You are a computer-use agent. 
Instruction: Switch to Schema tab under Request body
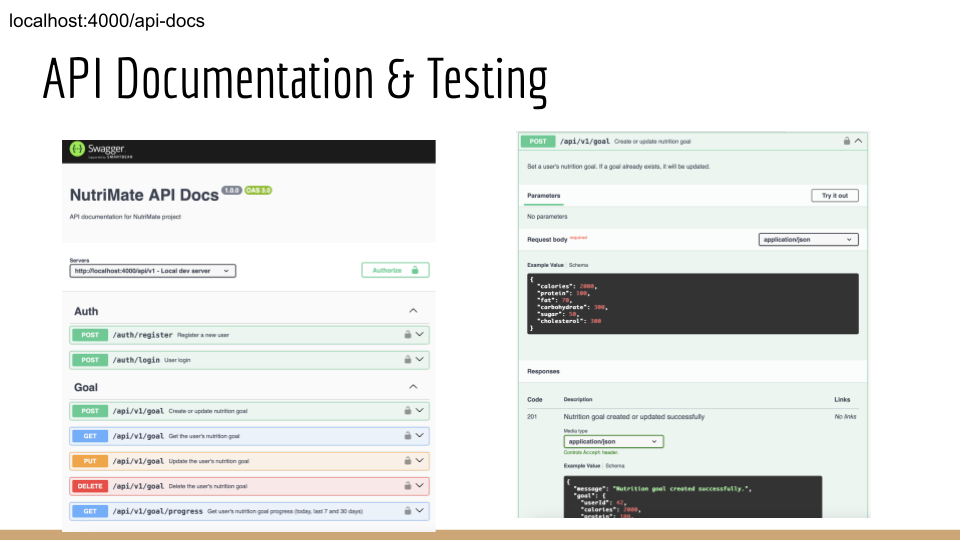click(579, 265)
